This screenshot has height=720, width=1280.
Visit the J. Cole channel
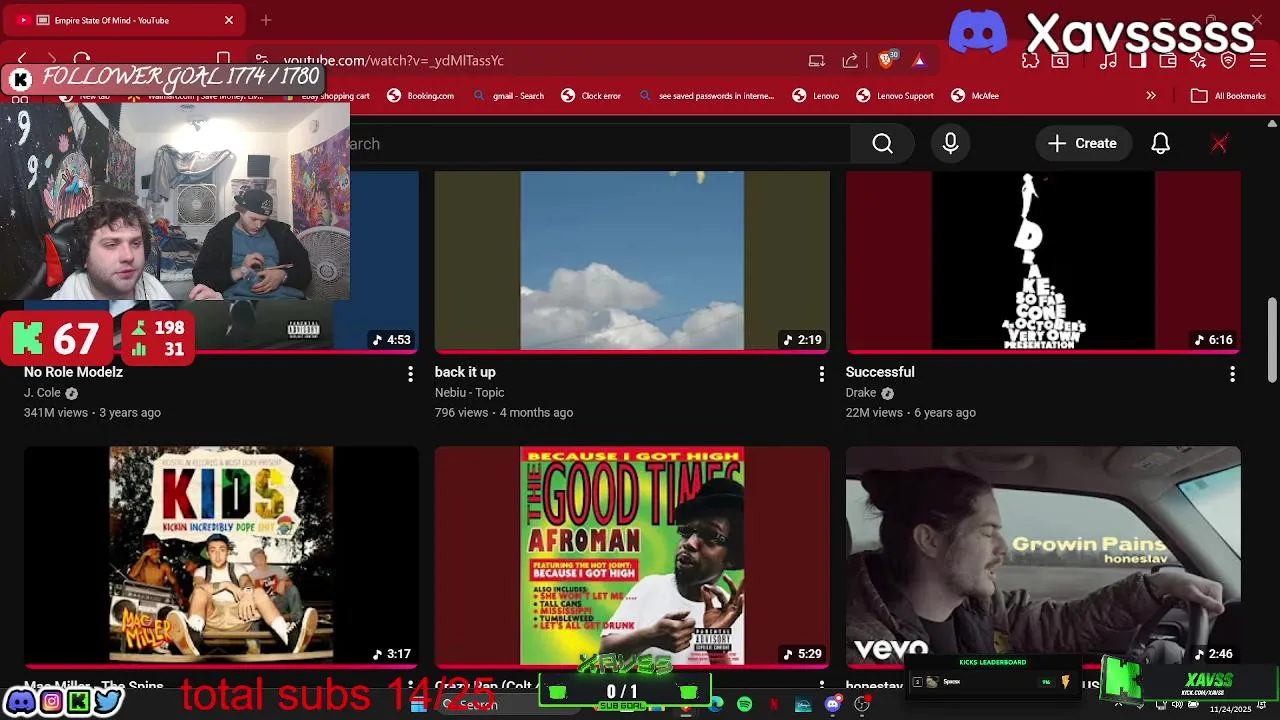tap(42, 393)
